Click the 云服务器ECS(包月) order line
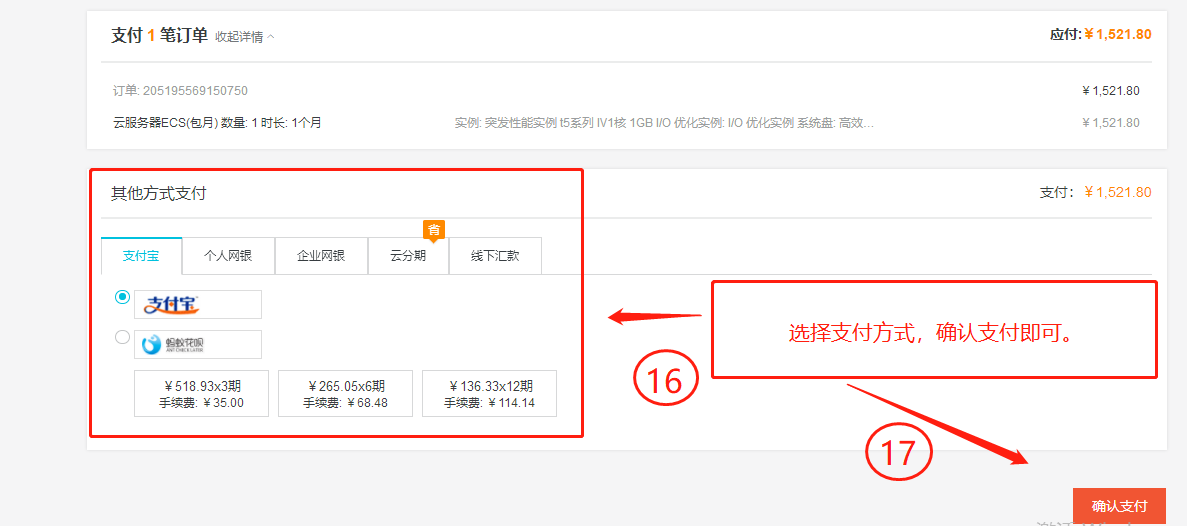Screen dimensions: 1187x526 click(217, 123)
